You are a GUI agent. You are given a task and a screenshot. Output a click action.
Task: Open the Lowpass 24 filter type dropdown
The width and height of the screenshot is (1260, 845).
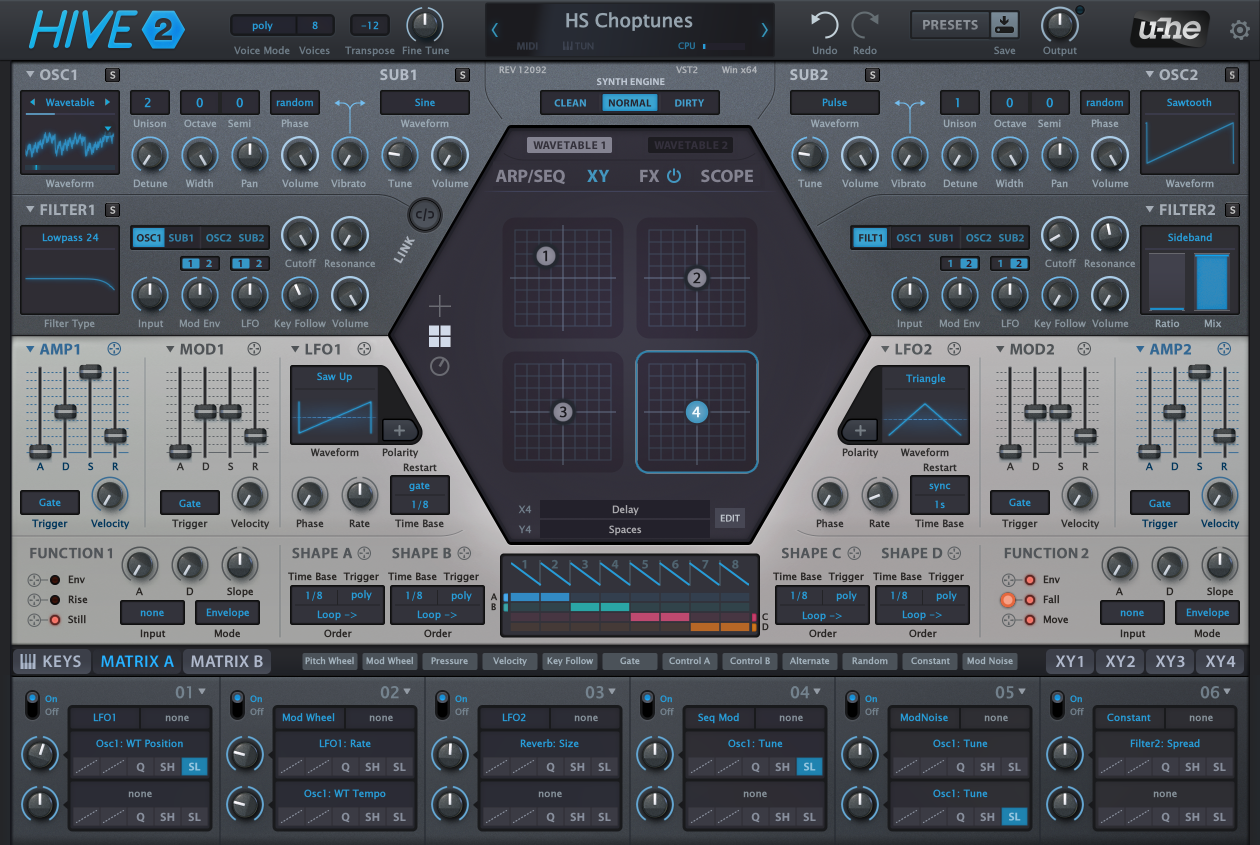click(x=70, y=238)
